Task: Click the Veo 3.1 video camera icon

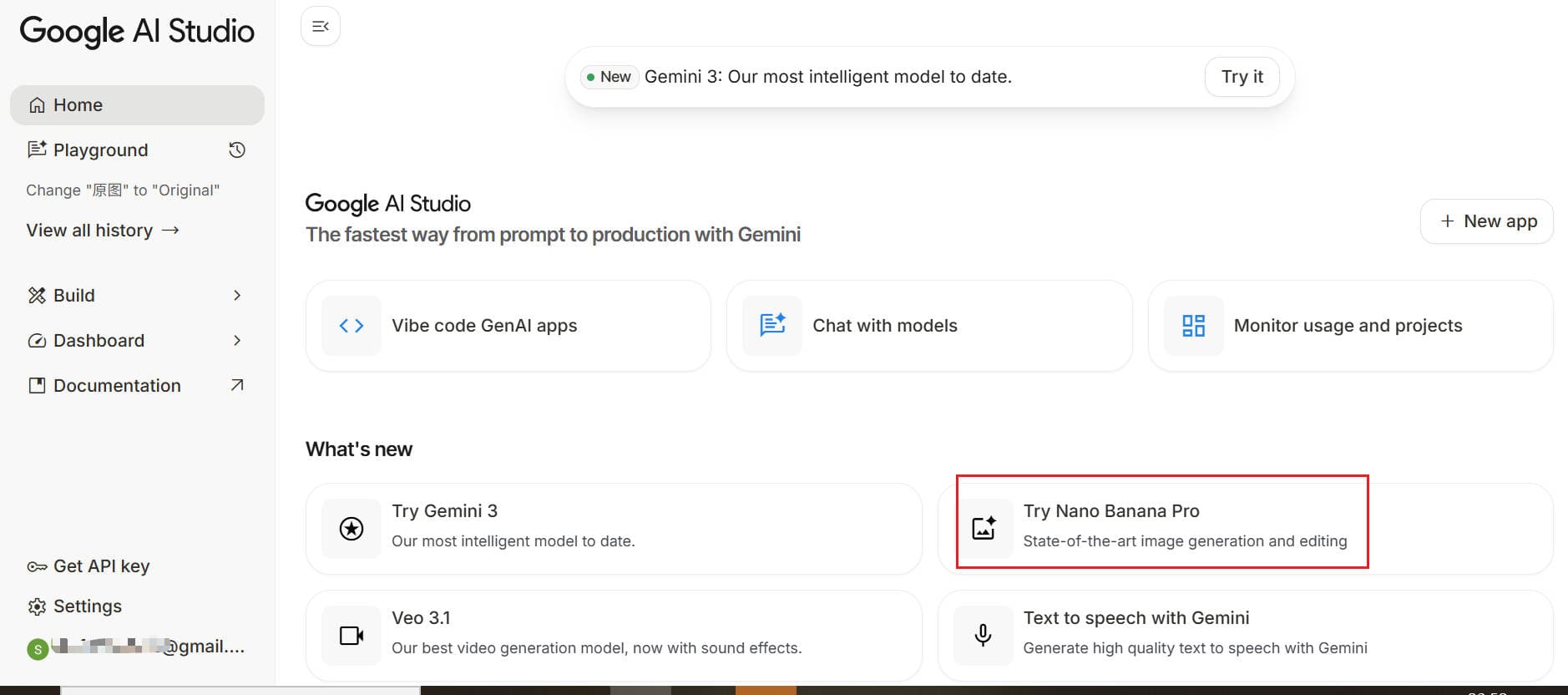Action: pos(352,636)
